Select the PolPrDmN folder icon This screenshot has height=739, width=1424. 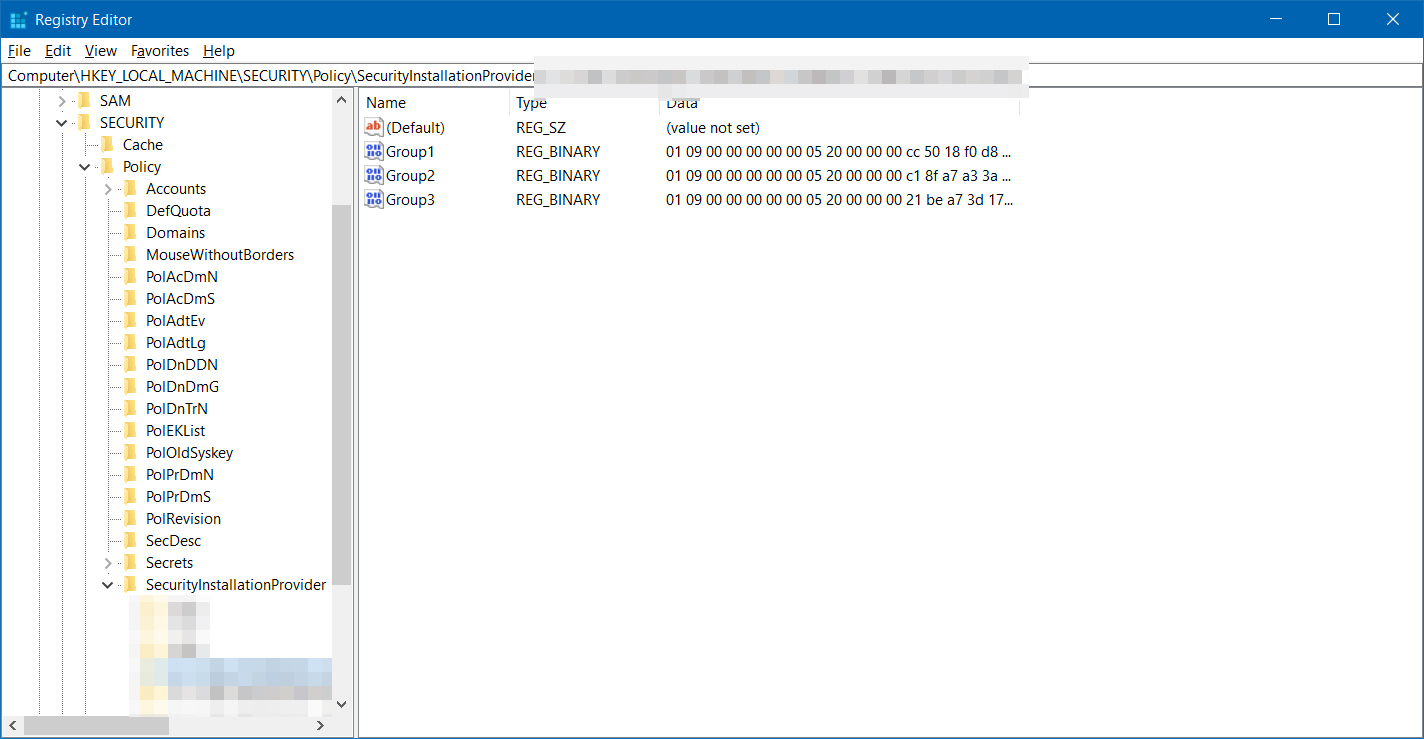[x=130, y=475]
